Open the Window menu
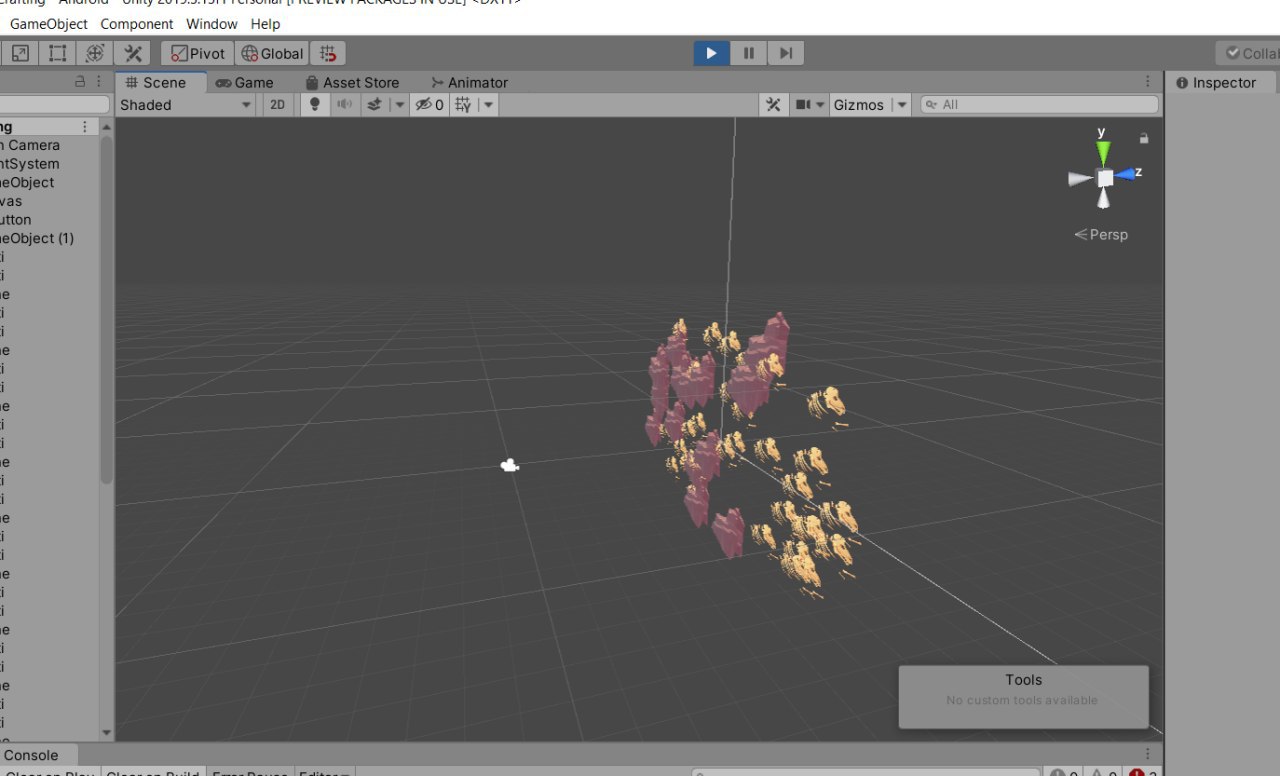Viewport: 1280px width, 776px height. [x=211, y=23]
